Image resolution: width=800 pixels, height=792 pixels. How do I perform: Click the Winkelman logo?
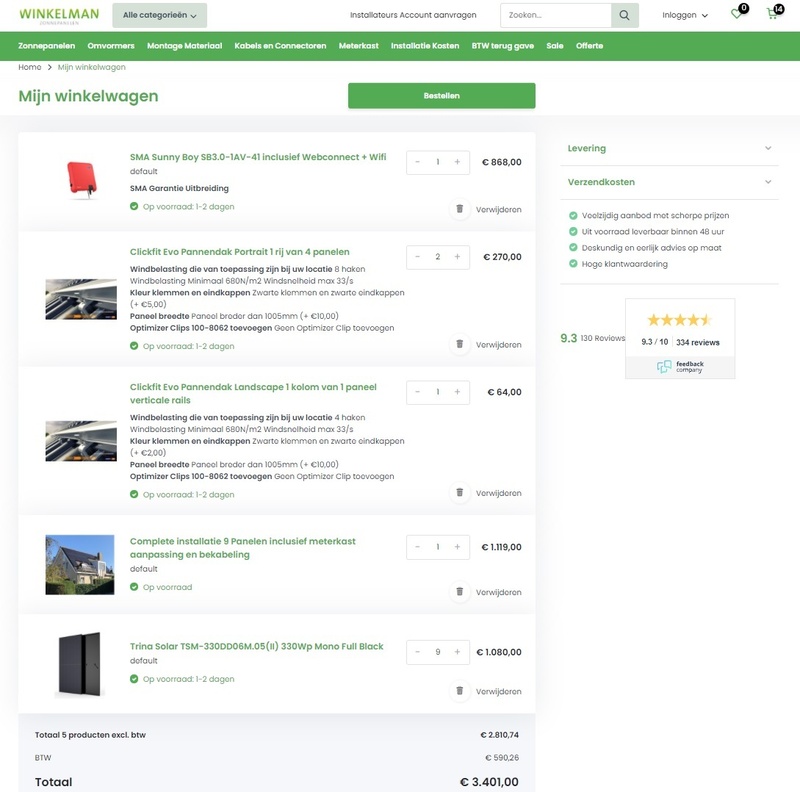tap(59, 15)
